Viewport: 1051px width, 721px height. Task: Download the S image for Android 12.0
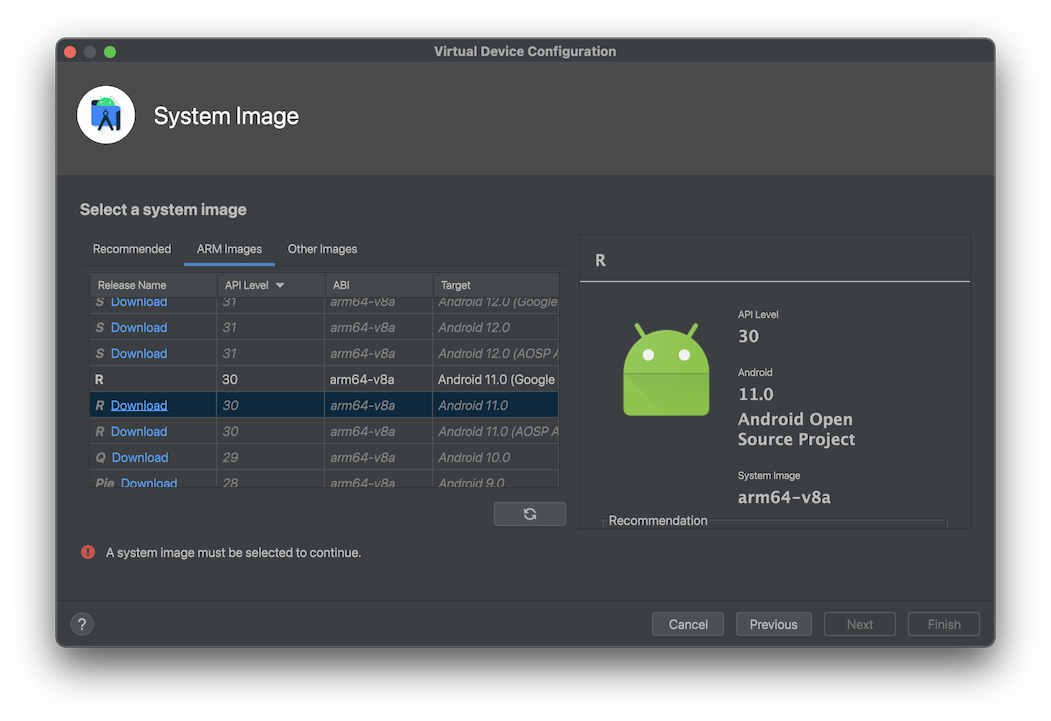coord(139,328)
